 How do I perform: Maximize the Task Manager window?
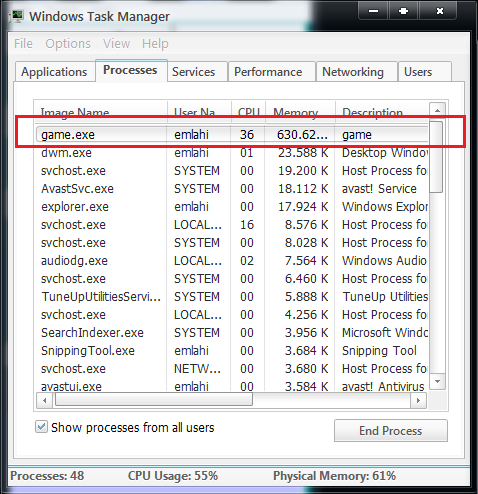coord(403,11)
